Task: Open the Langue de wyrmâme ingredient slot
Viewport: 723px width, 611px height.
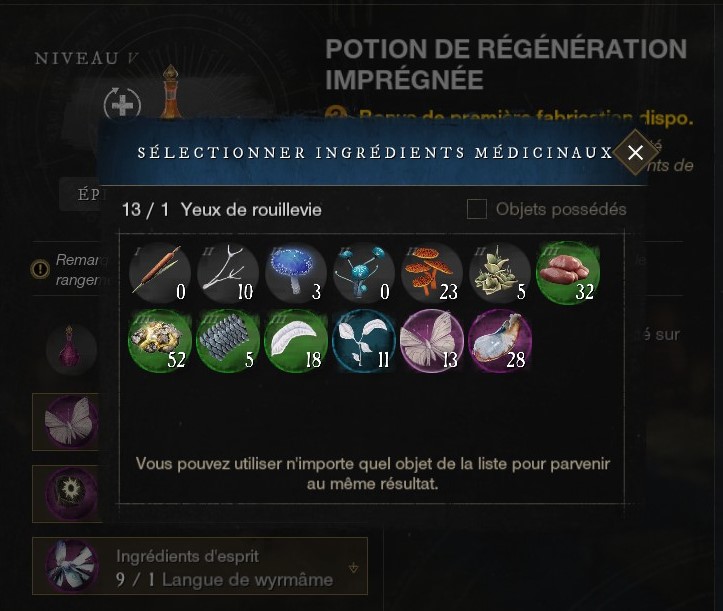Action: click(200, 566)
